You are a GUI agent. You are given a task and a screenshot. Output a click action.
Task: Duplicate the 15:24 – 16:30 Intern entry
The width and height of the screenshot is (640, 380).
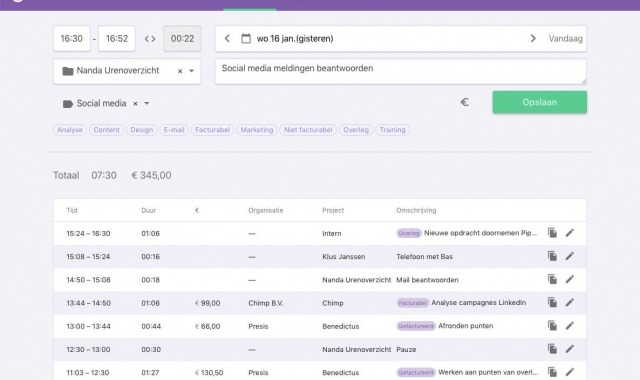552,233
